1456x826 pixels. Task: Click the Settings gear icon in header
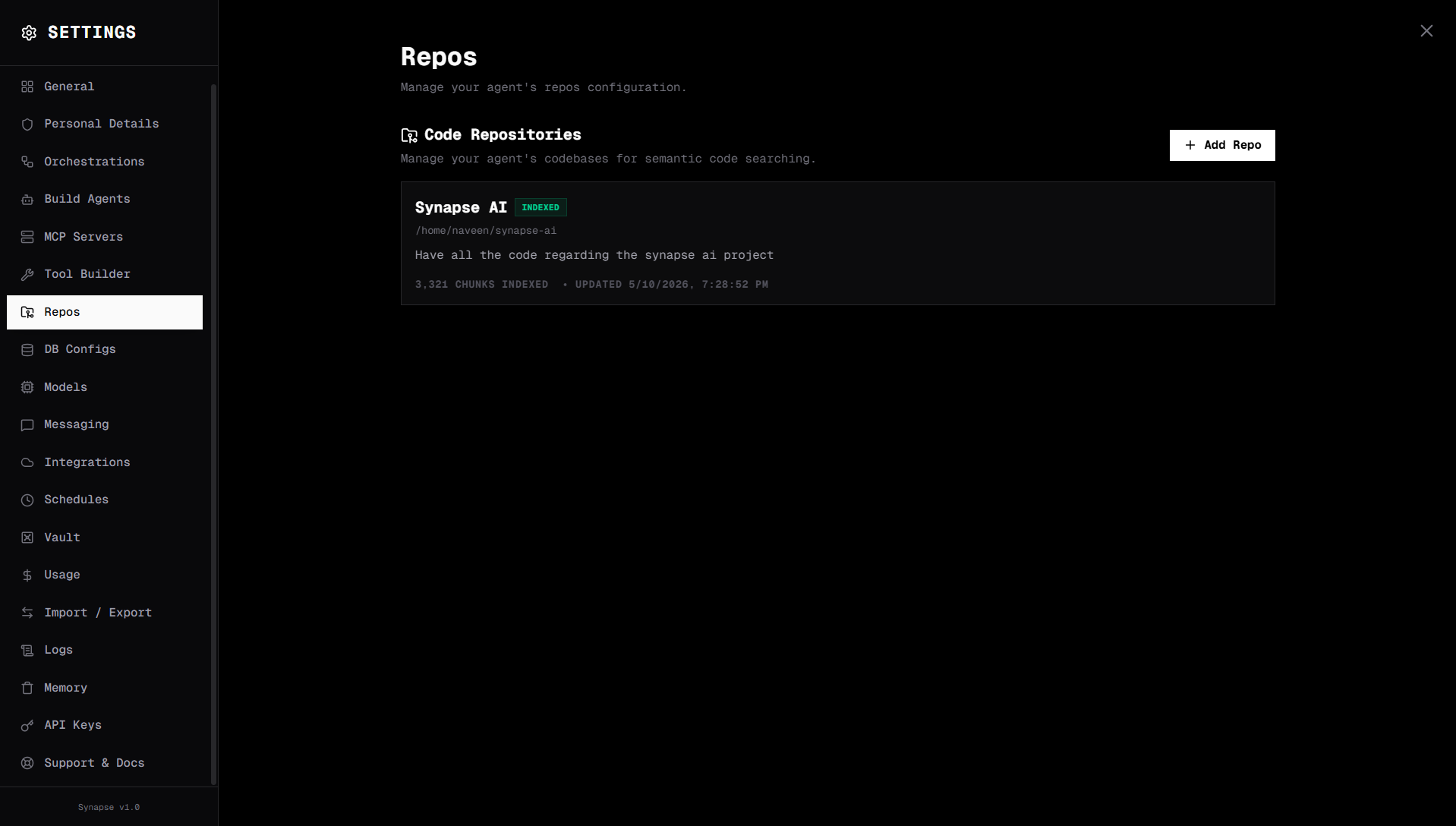pyautogui.click(x=29, y=33)
